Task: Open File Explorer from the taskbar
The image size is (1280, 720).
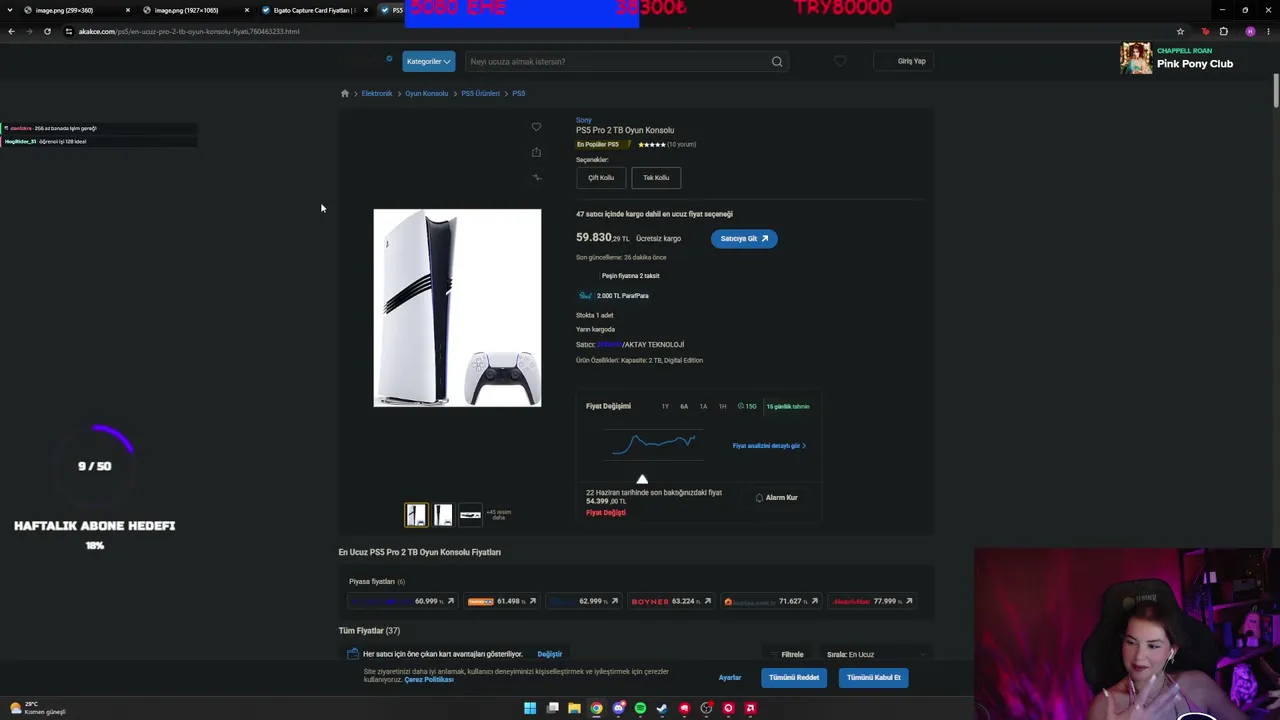Action: [x=574, y=708]
